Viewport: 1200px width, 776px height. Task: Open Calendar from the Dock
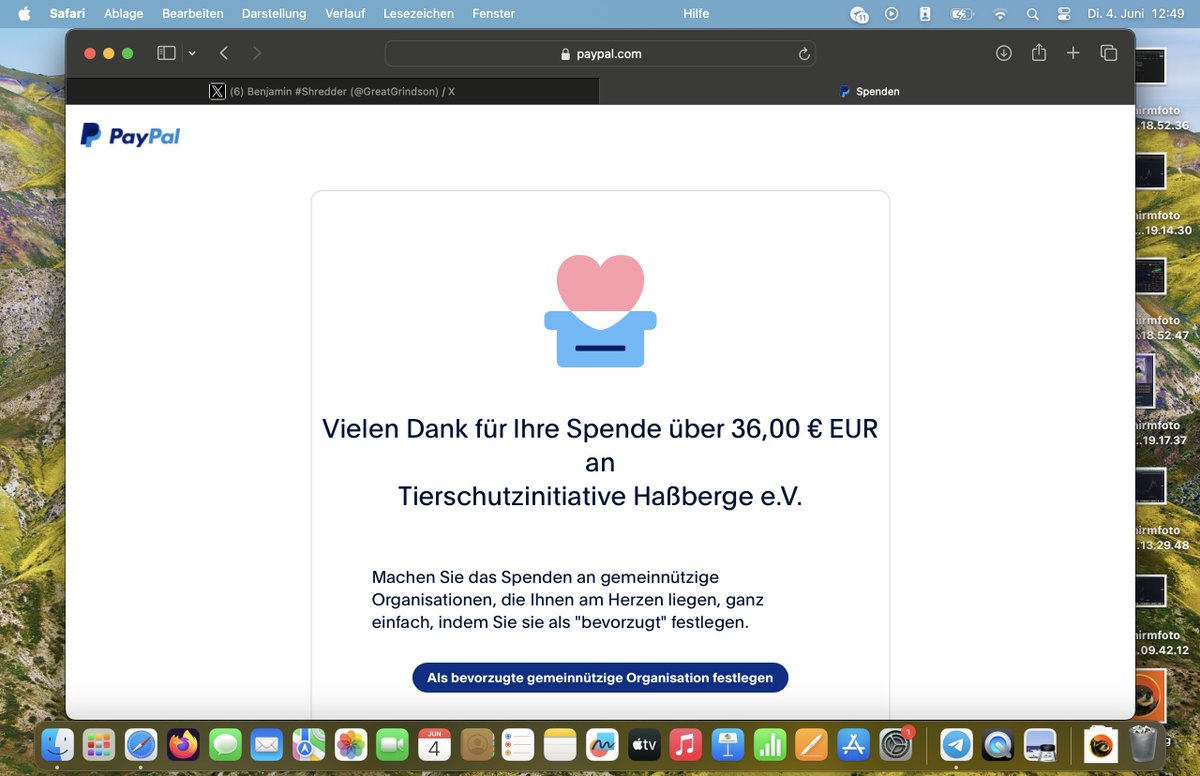pyautogui.click(x=435, y=744)
